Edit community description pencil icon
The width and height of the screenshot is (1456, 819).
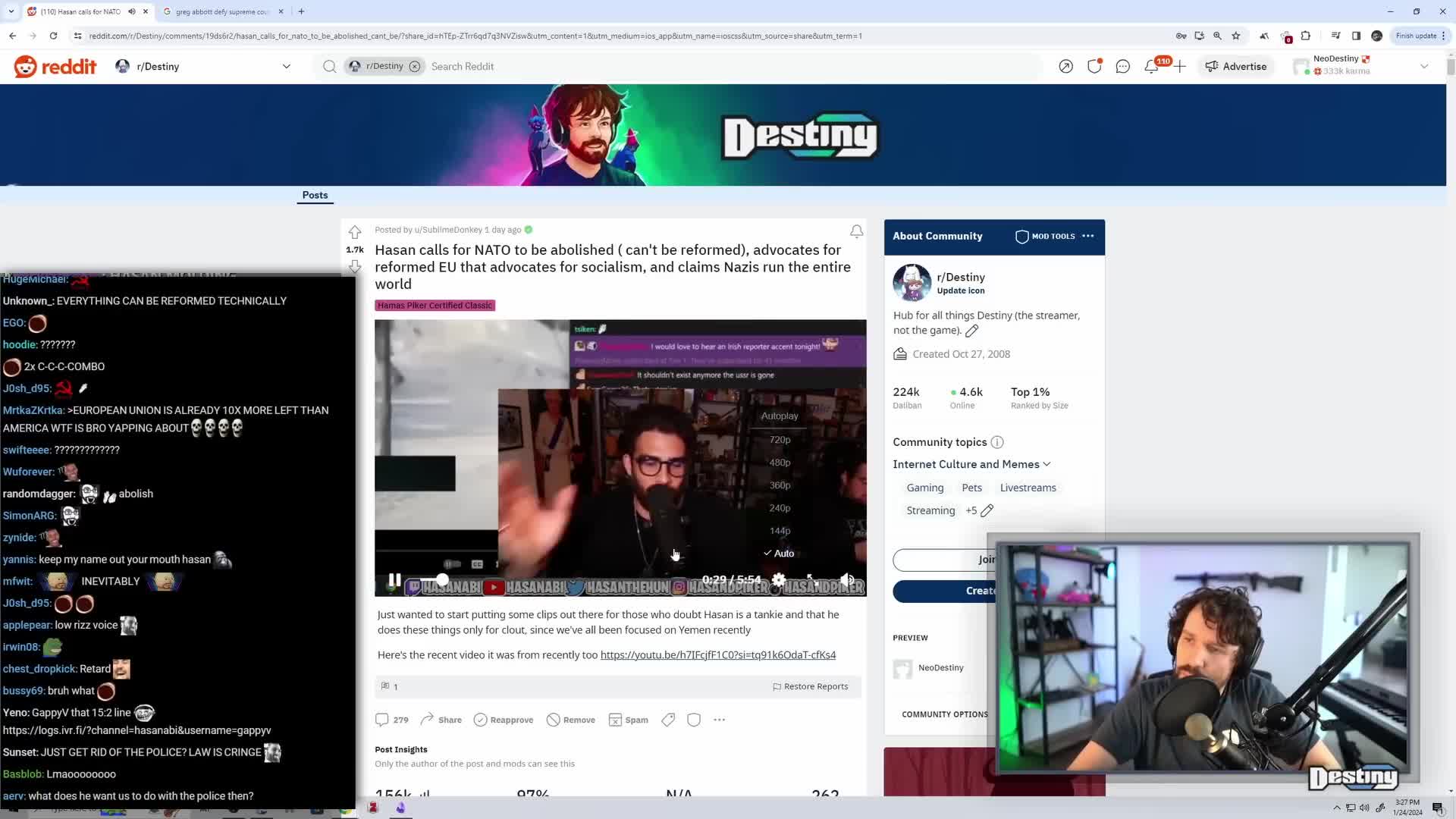point(971,331)
